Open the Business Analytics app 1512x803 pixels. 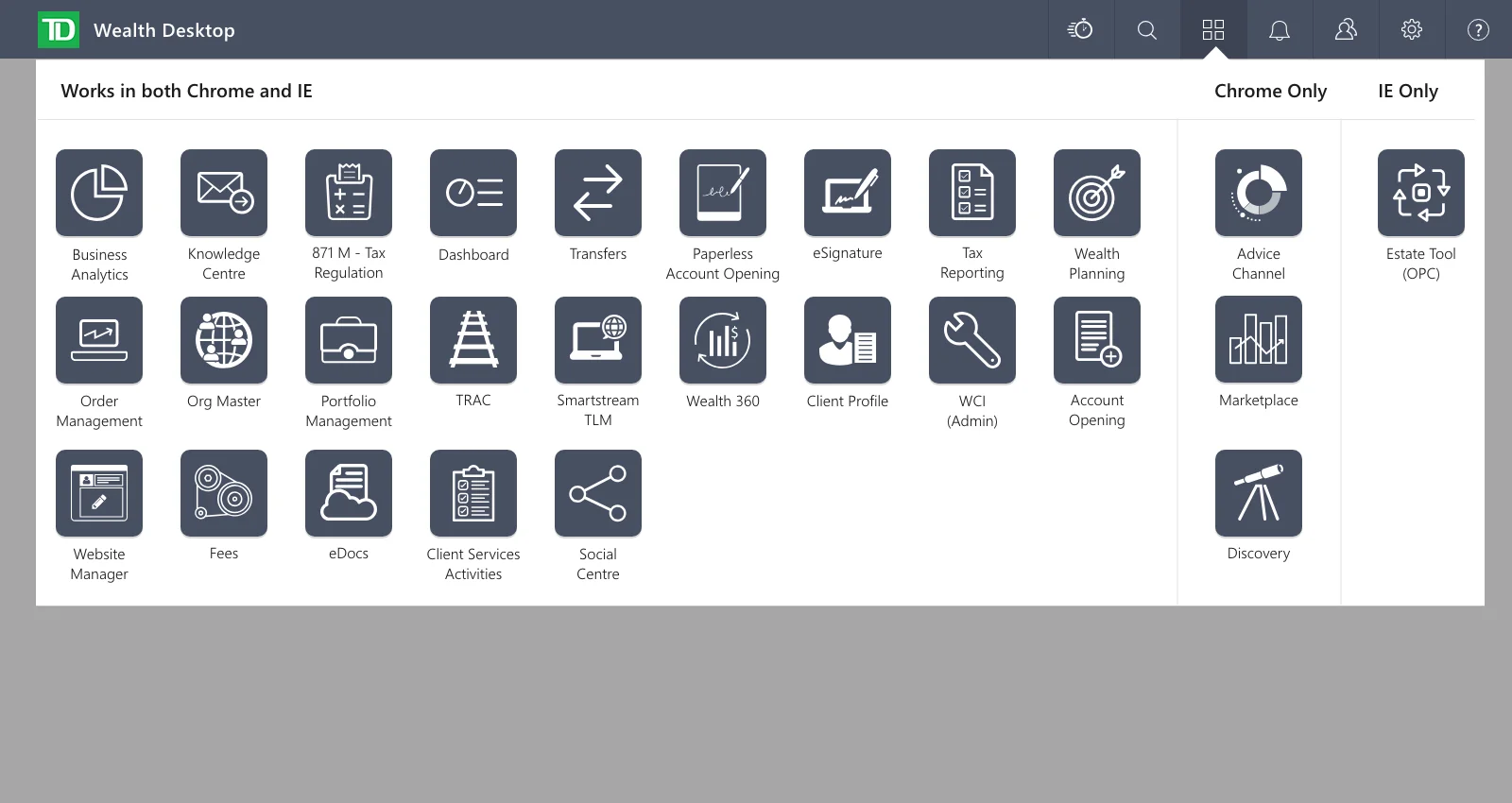click(99, 193)
